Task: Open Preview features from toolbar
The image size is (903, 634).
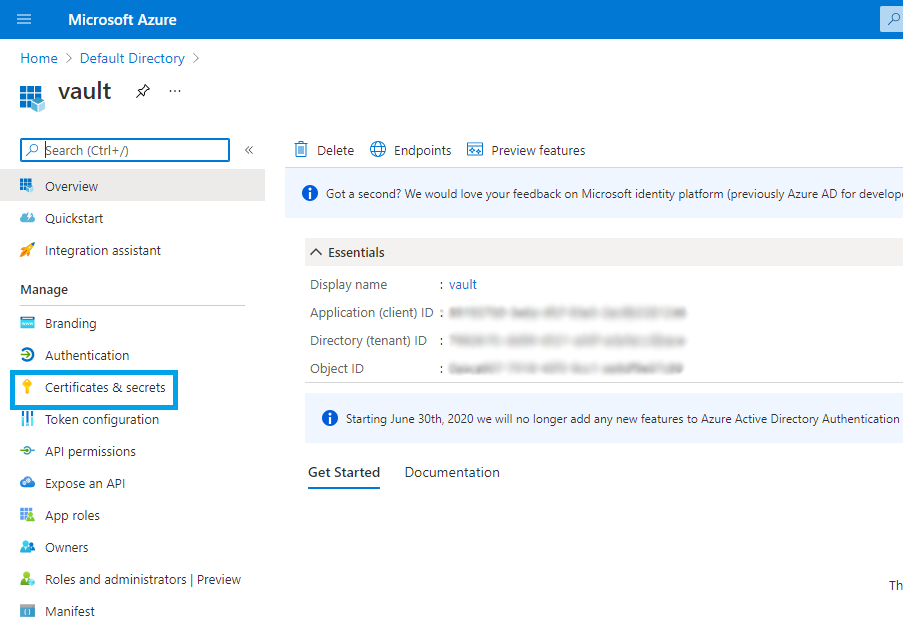Action: click(x=538, y=150)
